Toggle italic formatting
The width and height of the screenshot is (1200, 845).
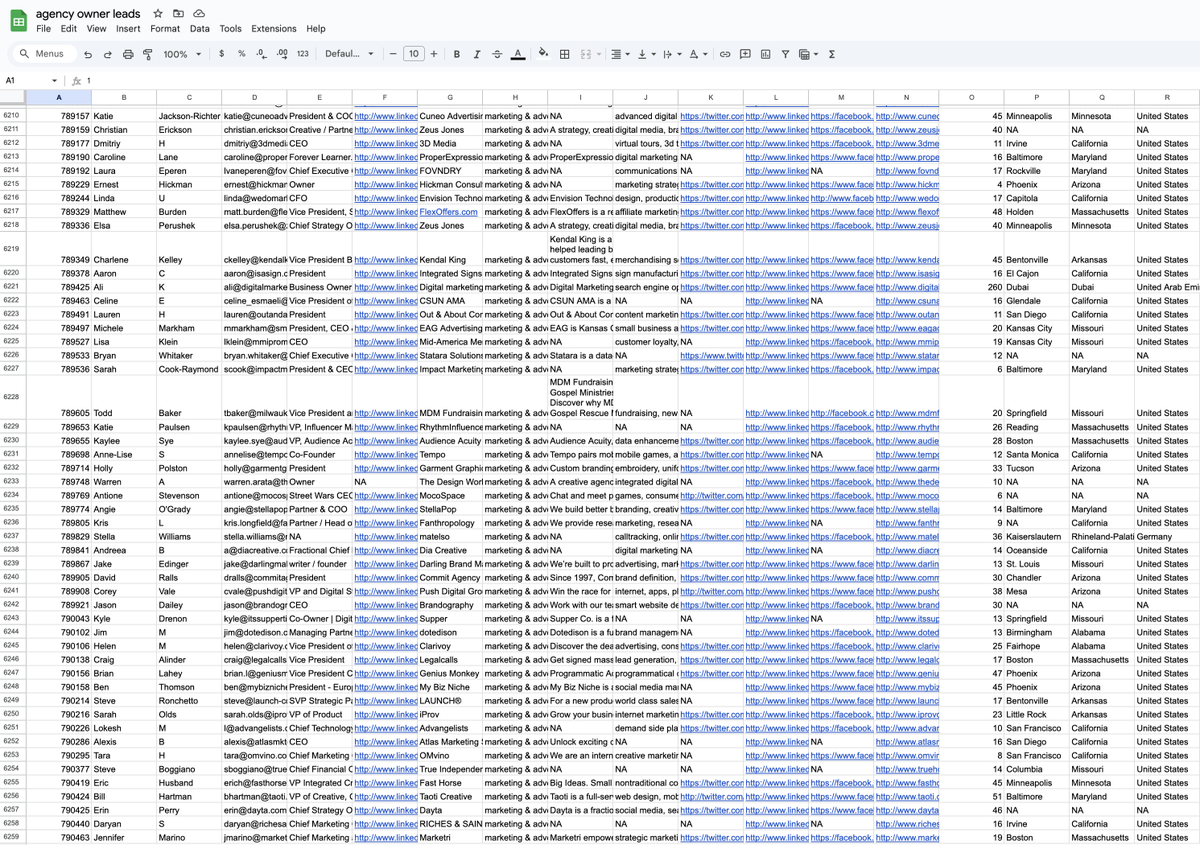477,54
